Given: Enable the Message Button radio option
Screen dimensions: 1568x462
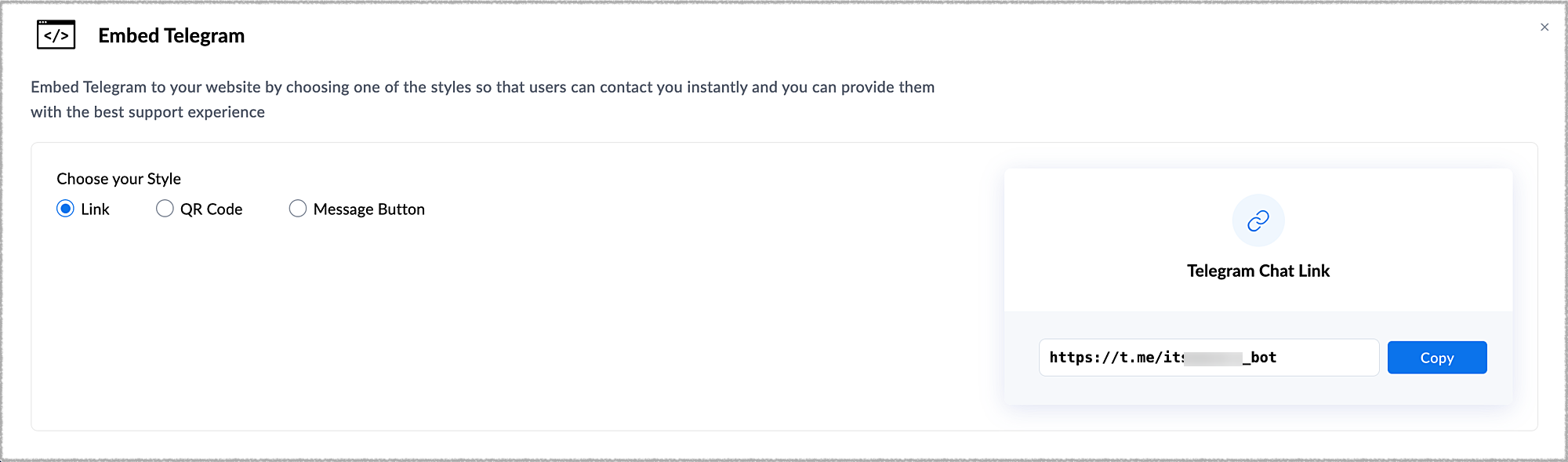Looking at the screenshot, I should pyautogui.click(x=298, y=209).
